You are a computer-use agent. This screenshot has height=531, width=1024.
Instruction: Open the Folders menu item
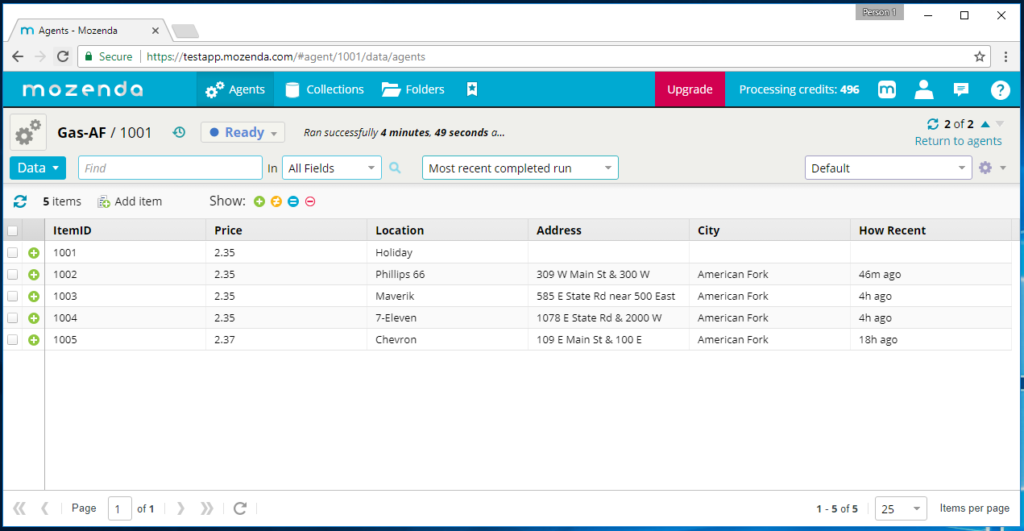coord(413,89)
